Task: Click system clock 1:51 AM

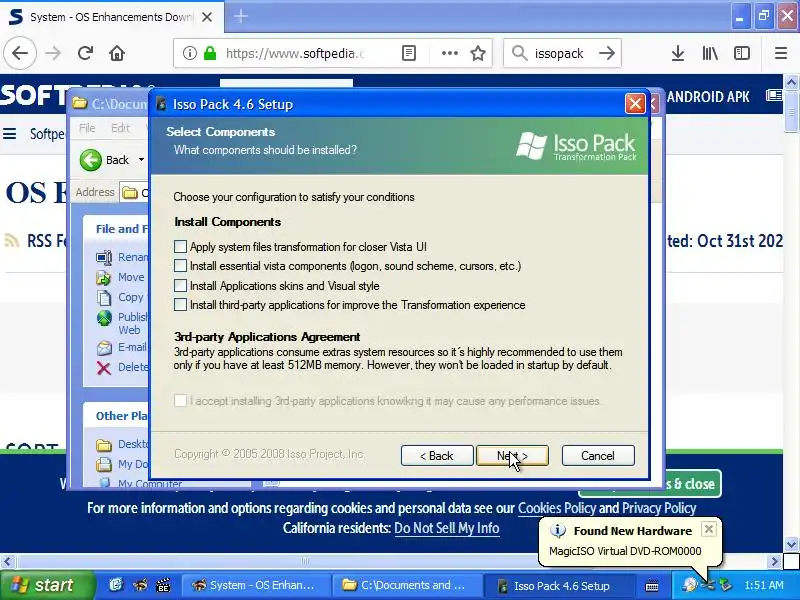Action: (x=763, y=585)
